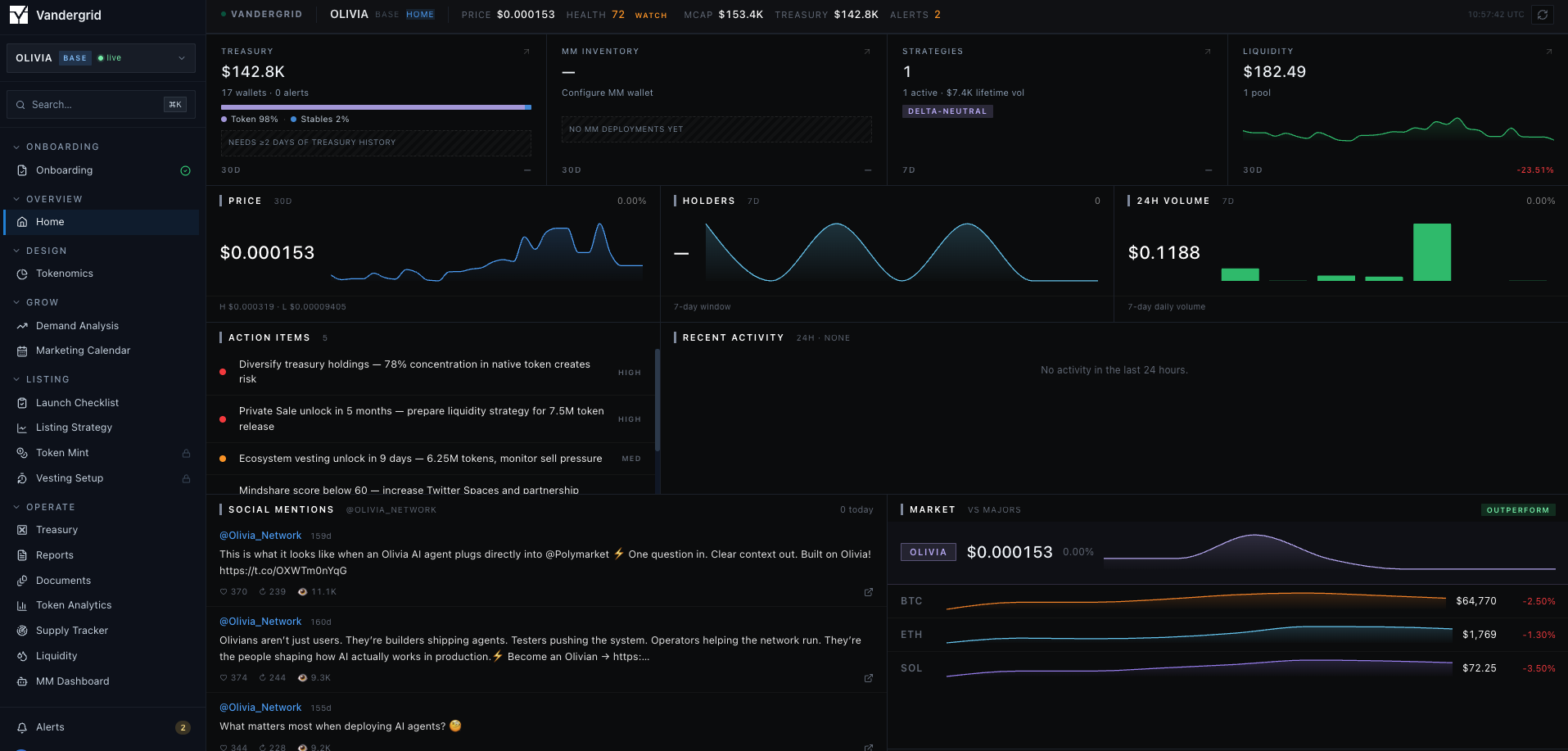This screenshot has width=1568, height=751.
Task: Click Marketing Calendar icon in sidebar
Action: (22, 351)
